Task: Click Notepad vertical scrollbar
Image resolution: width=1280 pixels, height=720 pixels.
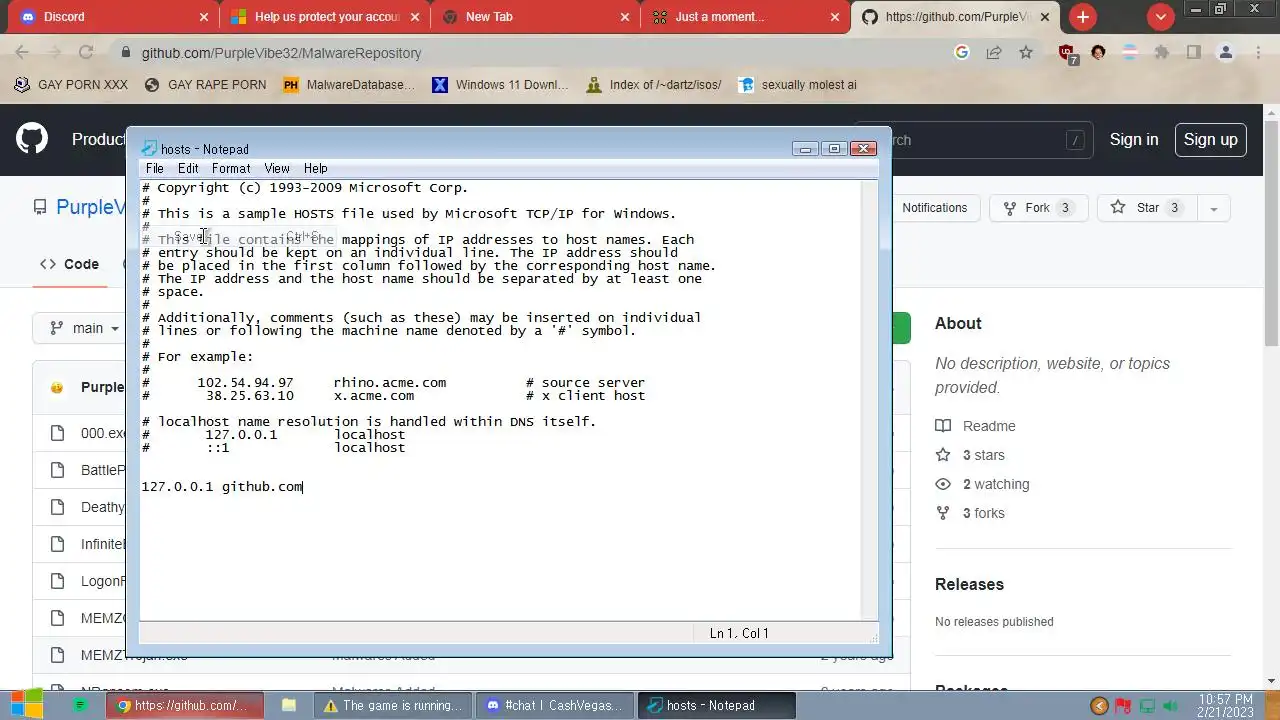Action: coord(869,400)
